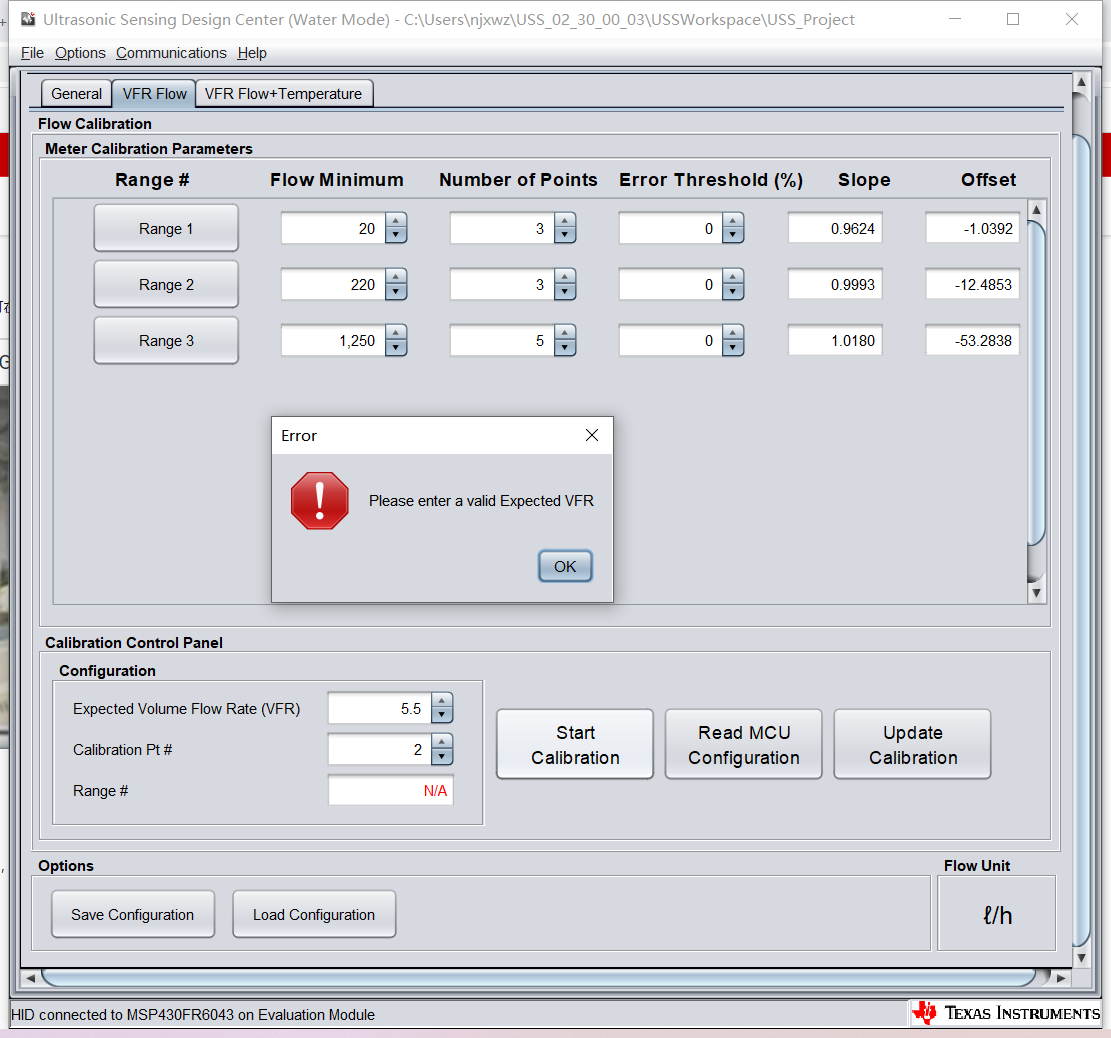Viewport: 1111px width, 1038px height.
Task: Decrease Range 1 Number of Points
Action: point(565,236)
